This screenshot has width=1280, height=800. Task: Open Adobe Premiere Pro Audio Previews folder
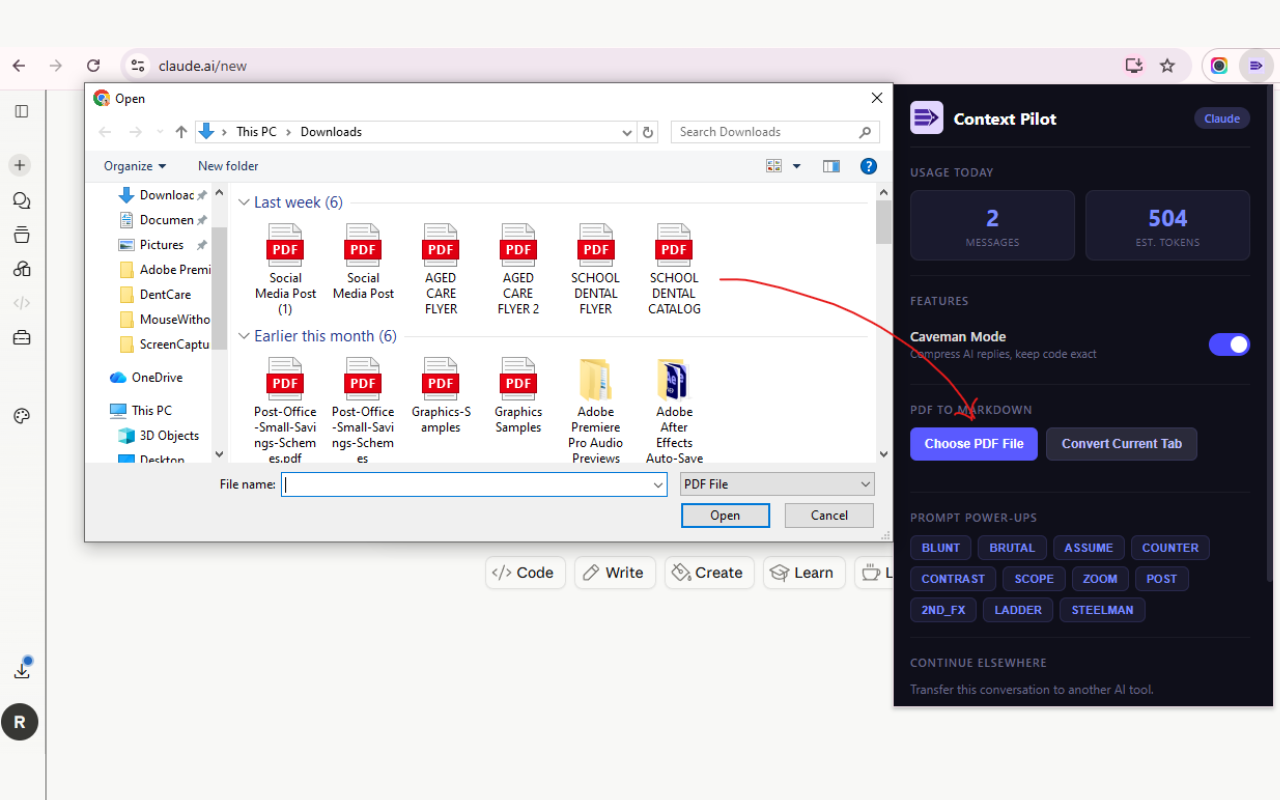coord(596,411)
